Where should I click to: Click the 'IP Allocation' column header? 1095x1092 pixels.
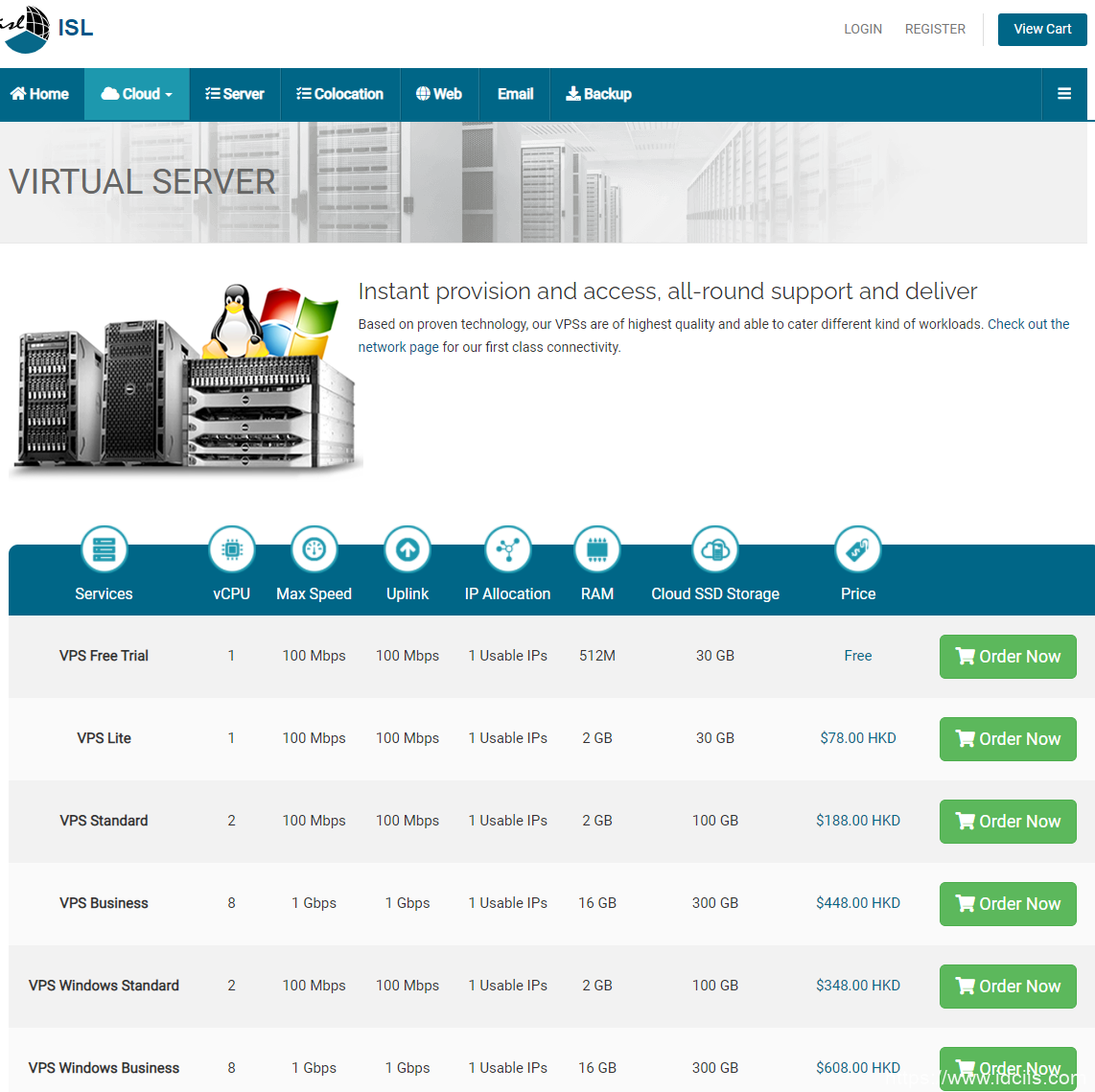pos(507,593)
